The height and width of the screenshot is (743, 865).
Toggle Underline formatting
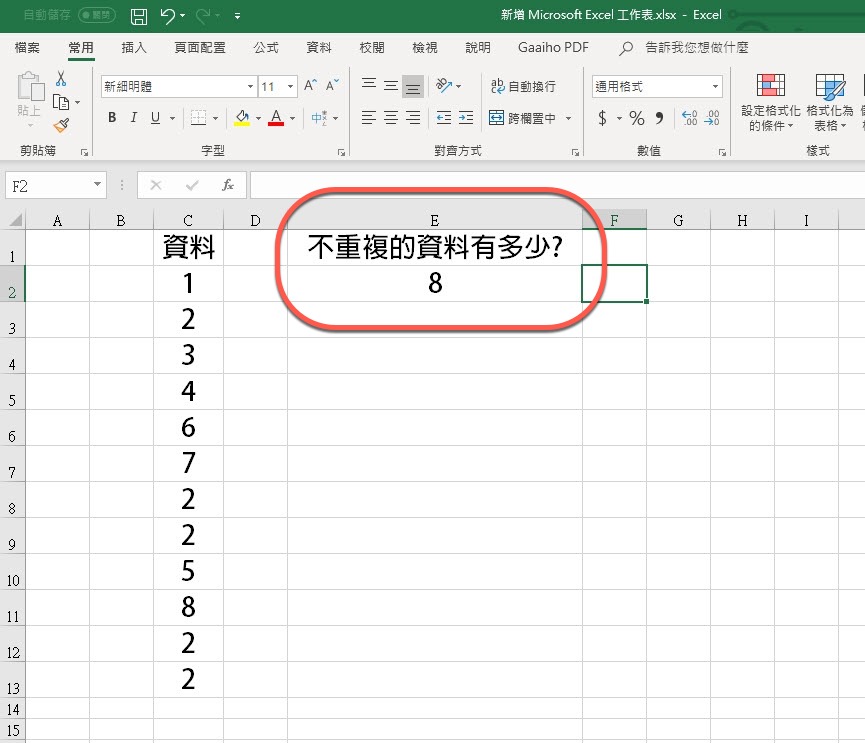point(156,117)
